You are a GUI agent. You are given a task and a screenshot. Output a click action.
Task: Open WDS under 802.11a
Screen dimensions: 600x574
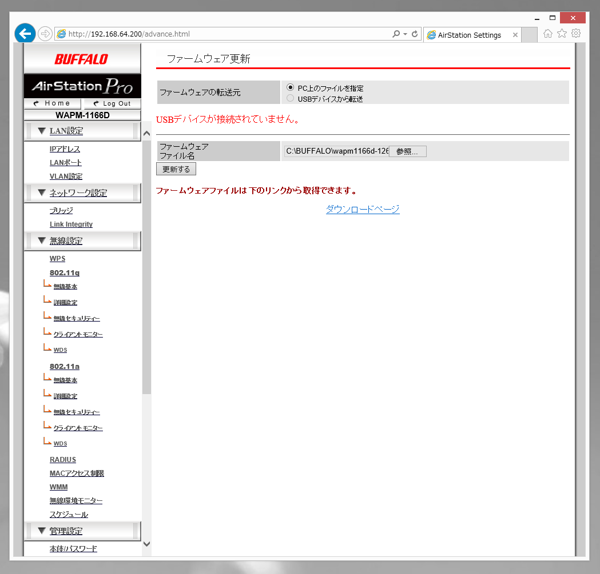60,444
